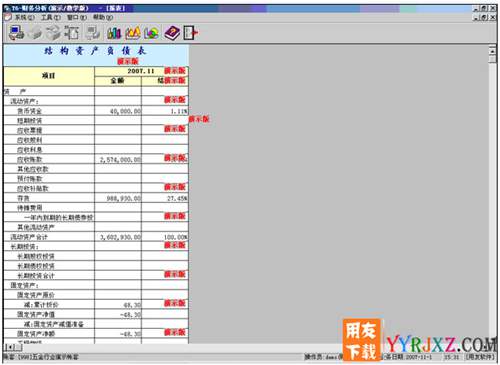
Task: Click the application icon in the menu bar
Action: (8, 17)
